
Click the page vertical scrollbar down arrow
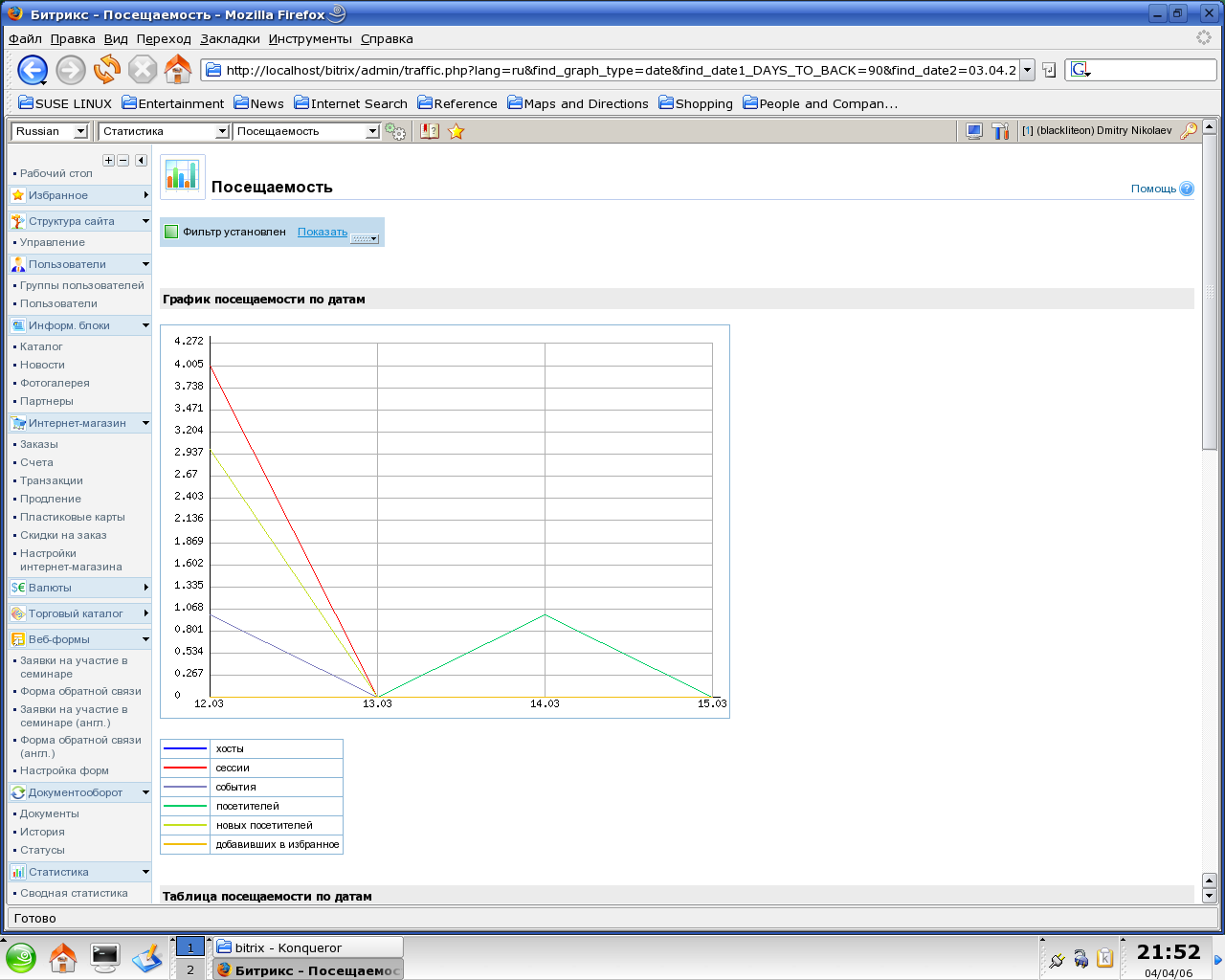(1209, 896)
